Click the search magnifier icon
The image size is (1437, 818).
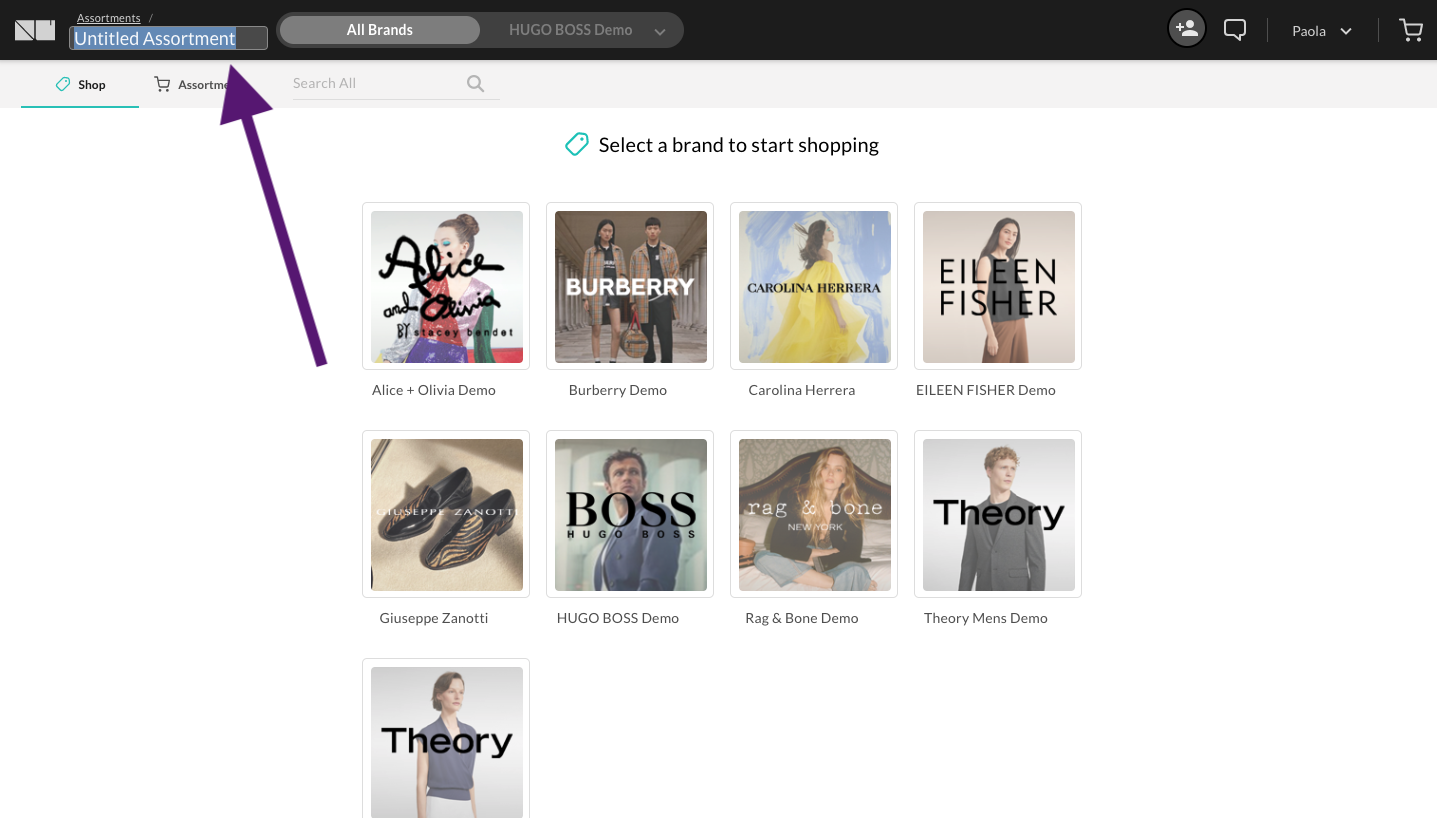[476, 84]
